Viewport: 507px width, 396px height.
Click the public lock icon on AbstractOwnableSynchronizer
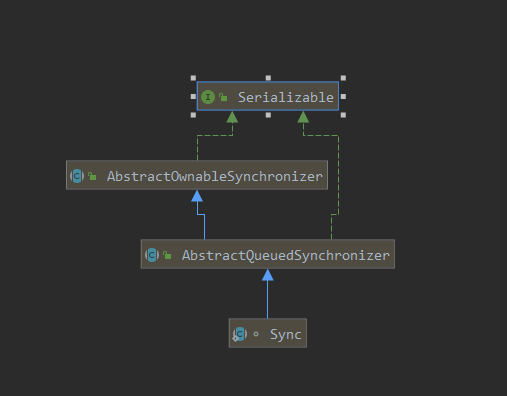click(x=92, y=176)
